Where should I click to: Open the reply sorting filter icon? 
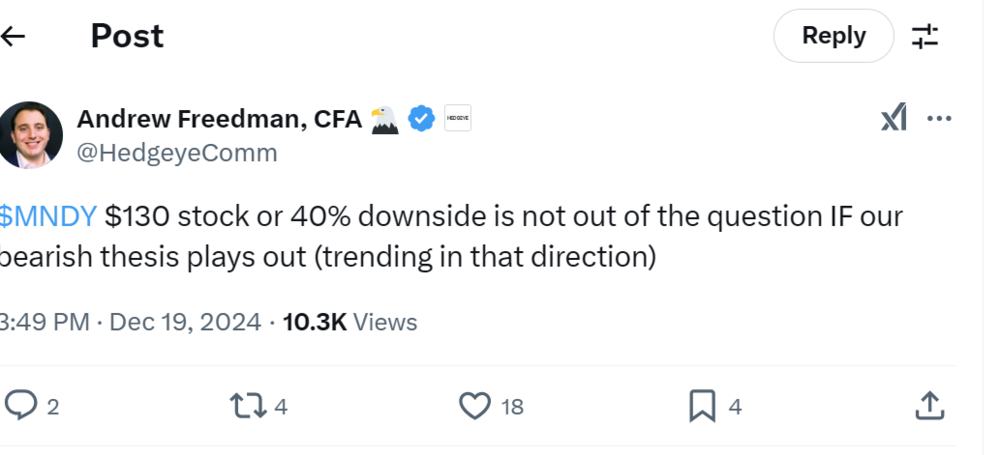(x=925, y=37)
